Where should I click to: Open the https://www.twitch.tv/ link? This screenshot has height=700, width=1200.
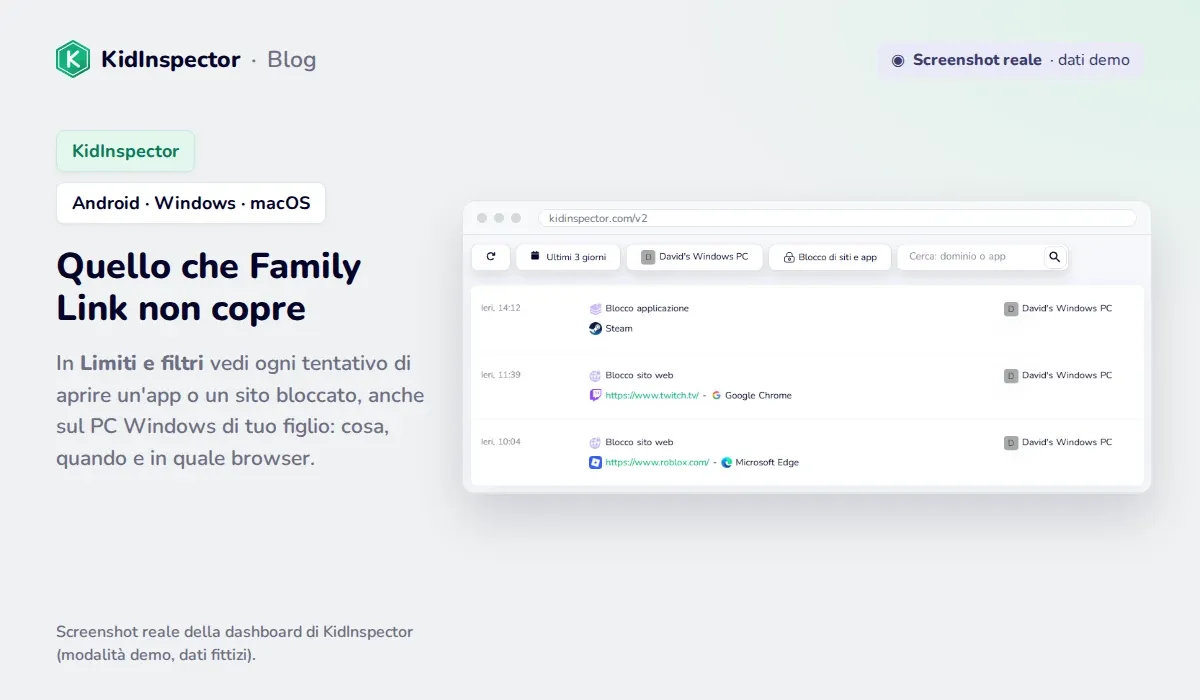(652, 395)
